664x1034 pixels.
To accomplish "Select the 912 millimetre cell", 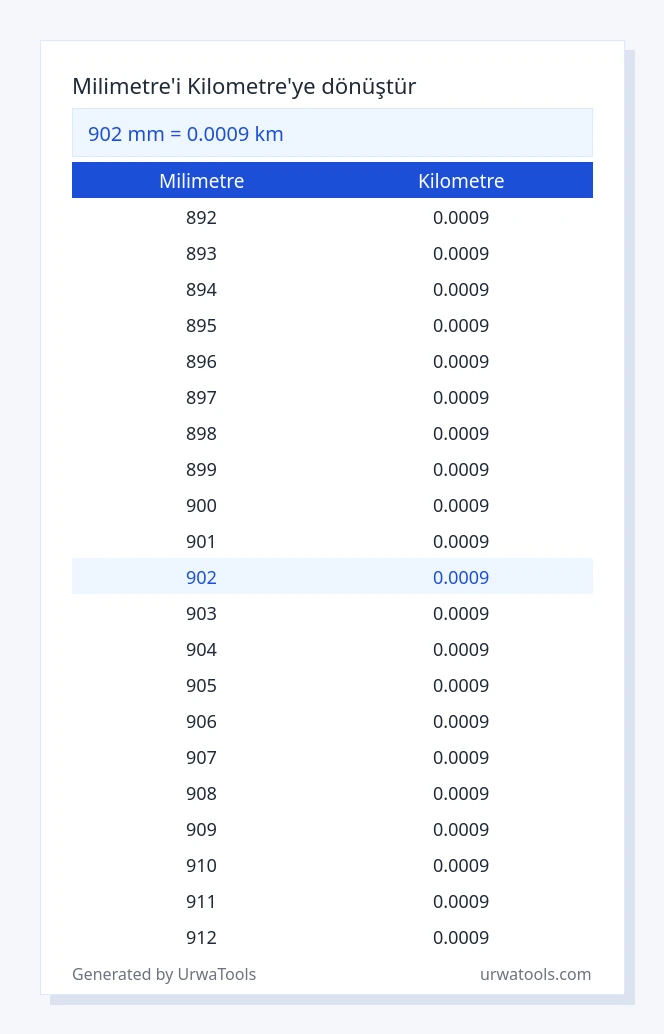I will 201,938.
